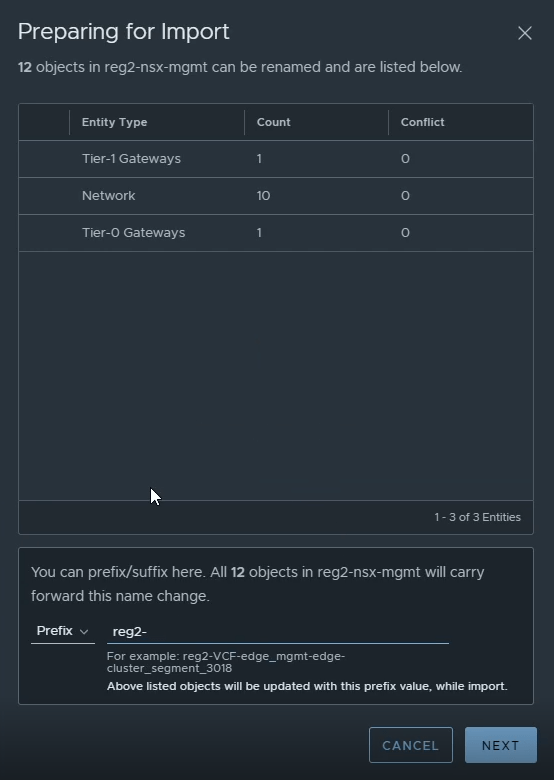Click the conflict value for Tier-1 Gateways
The height and width of the screenshot is (780, 554).
click(x=405, y=159)
